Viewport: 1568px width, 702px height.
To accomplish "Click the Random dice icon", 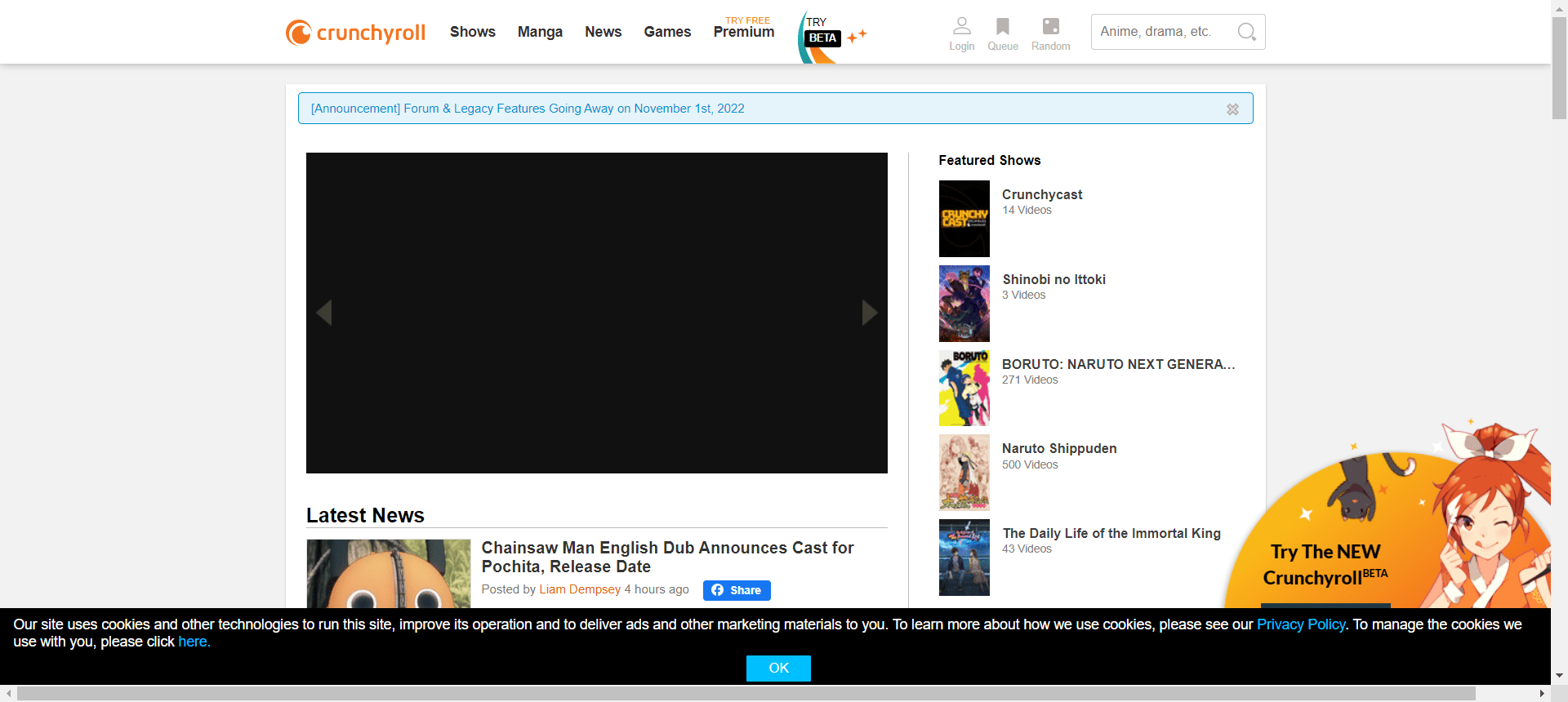I will 1050,34.
